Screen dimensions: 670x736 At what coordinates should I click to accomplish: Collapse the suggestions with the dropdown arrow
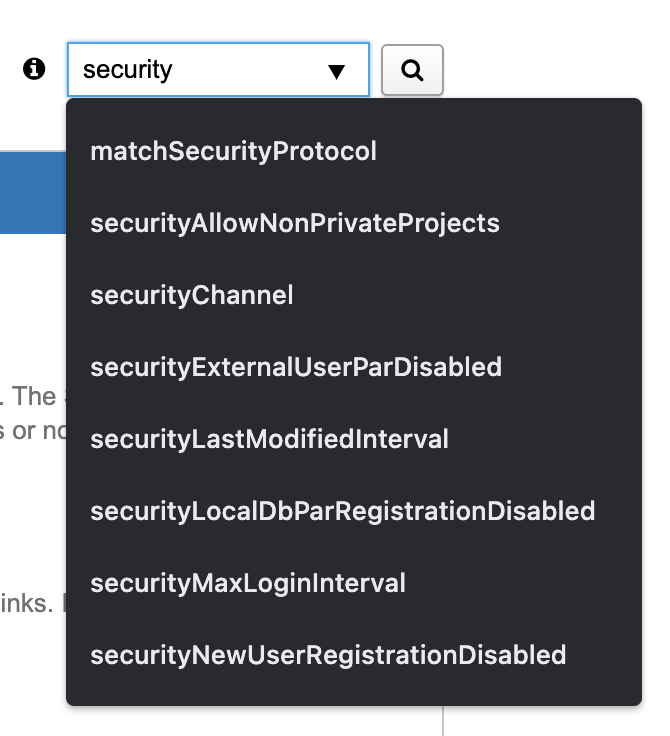(336, 71)
